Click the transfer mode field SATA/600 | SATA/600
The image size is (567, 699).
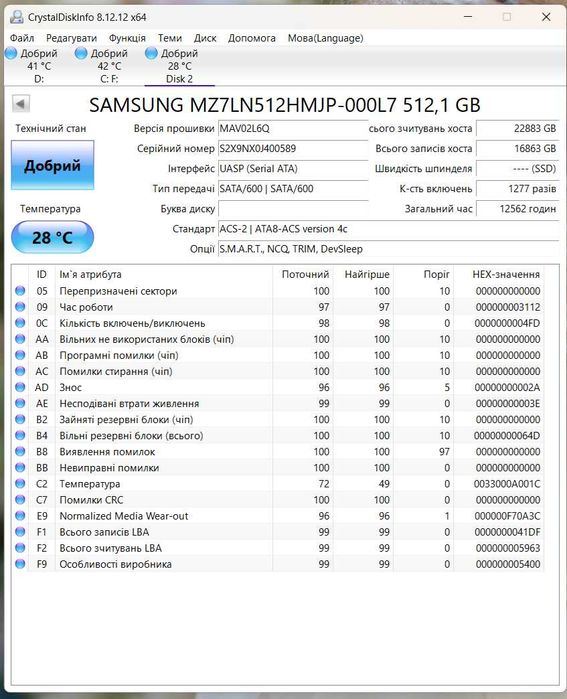coord(293,189)
